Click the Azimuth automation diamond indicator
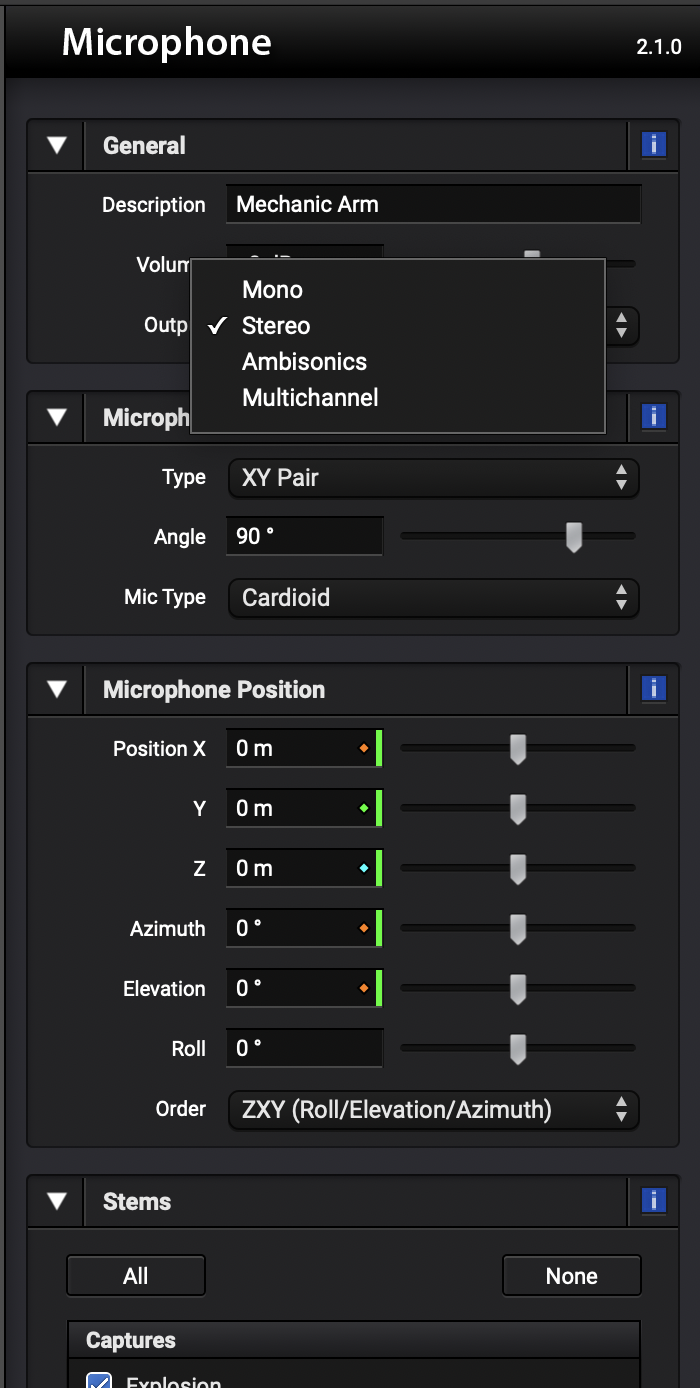 tap(366, 928)
